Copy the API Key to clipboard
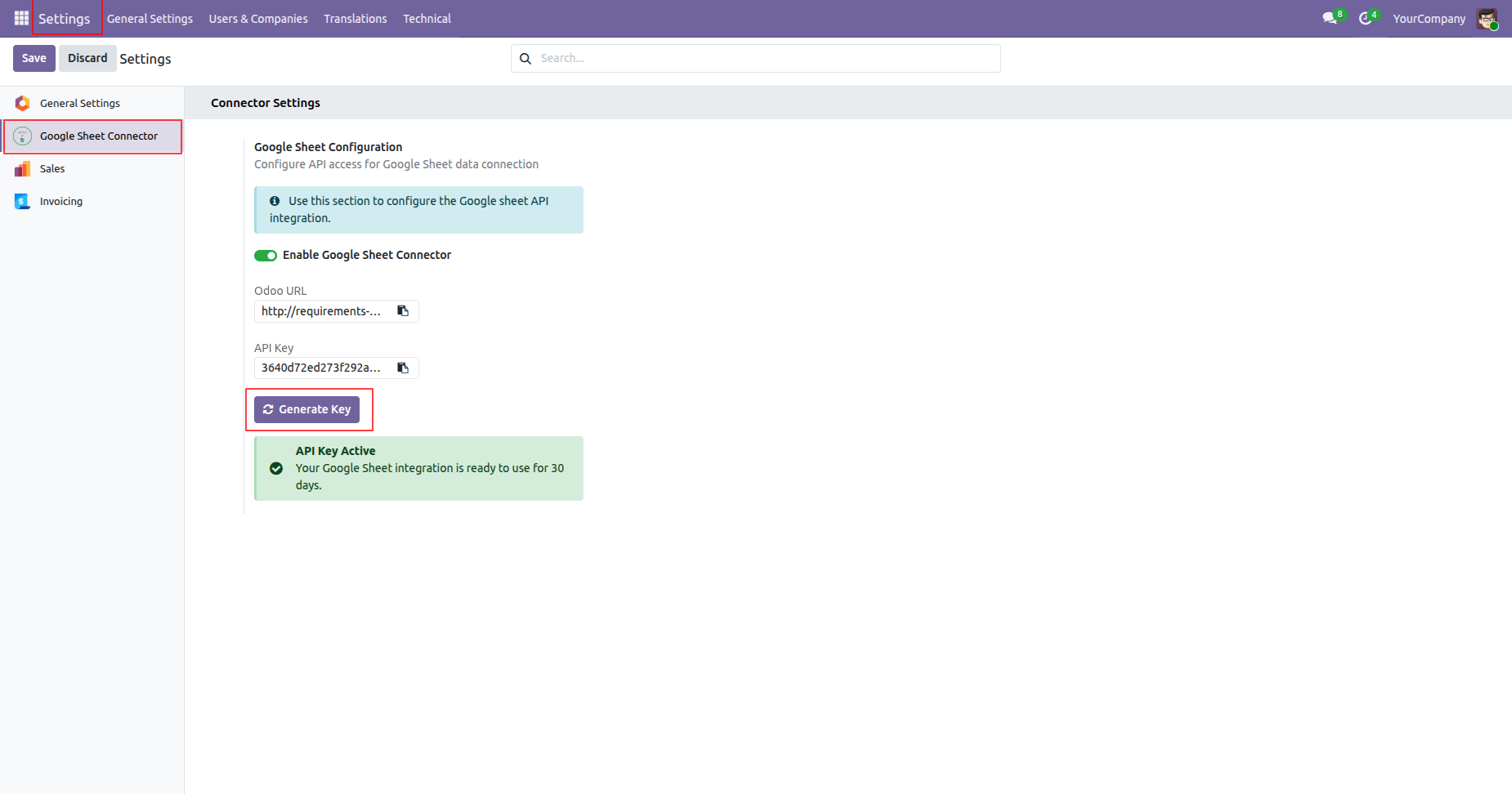This screenshot has height=794, width=1512. pyautogui.click(x=403, y=368)
